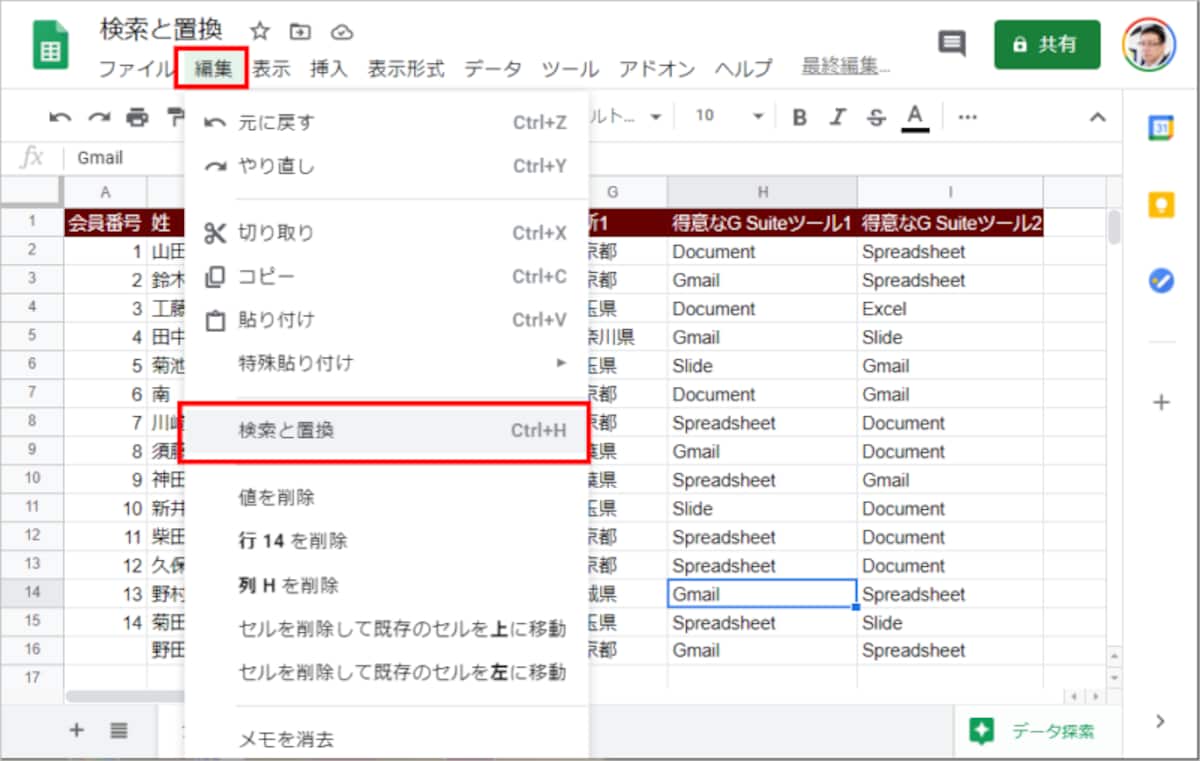The width and height of the screenshot is (1200, 761).
Task: Toggle strikethrough formatting
Action: tap(877, 117)
